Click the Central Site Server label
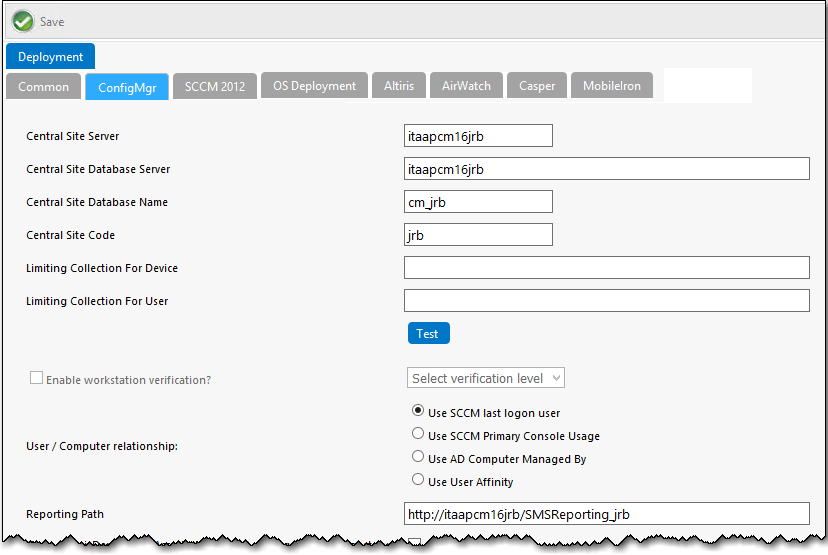This screenshot has height=555, width=828. pos(72,136)
